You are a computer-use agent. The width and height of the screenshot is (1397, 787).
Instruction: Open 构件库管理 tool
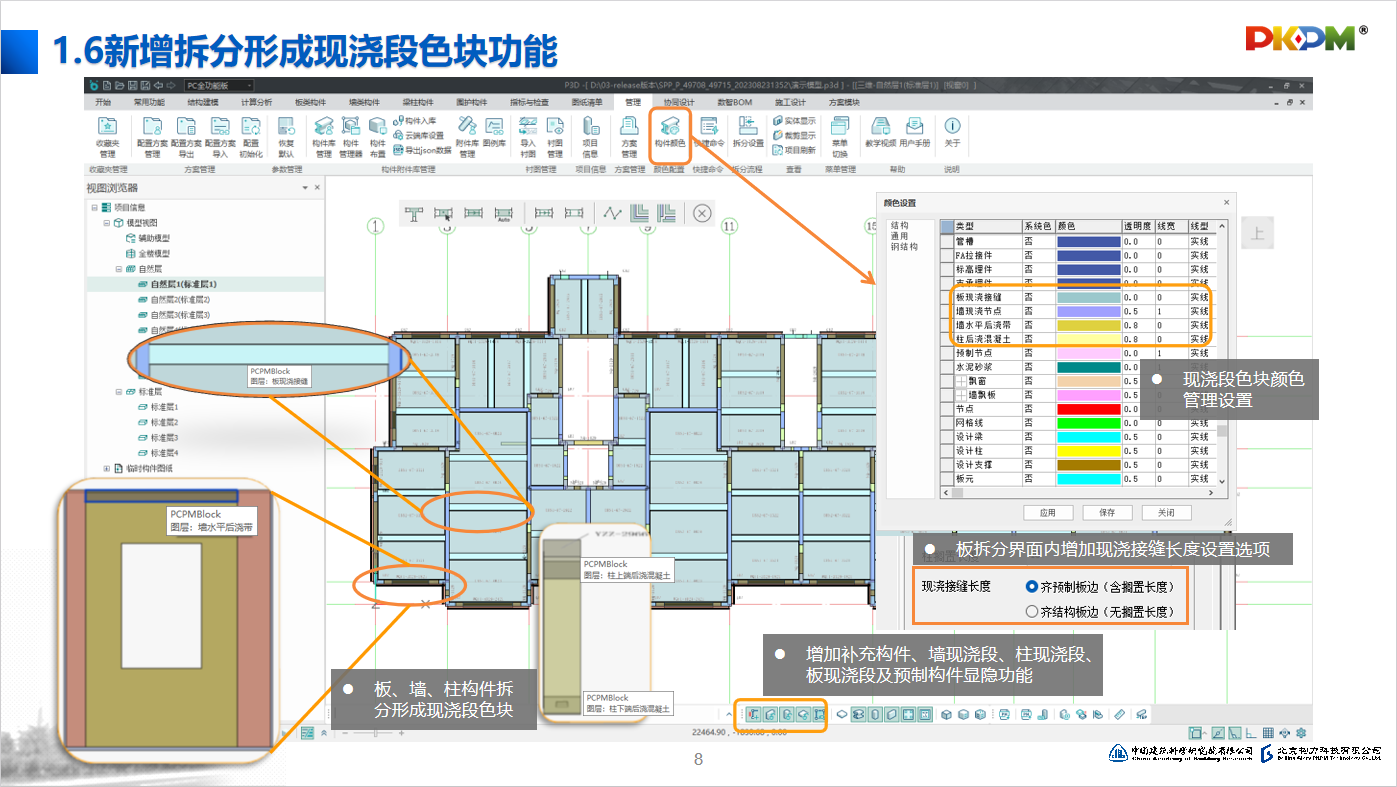coord(324,136)
